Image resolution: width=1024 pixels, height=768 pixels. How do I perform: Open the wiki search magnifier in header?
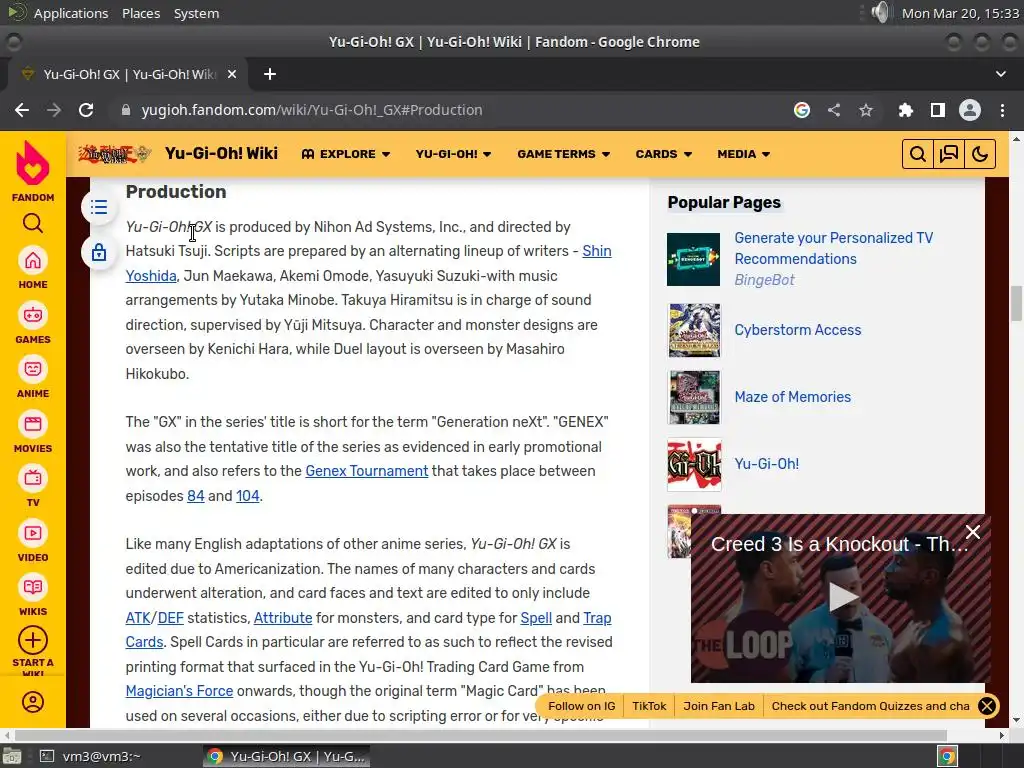pos(918,154)
